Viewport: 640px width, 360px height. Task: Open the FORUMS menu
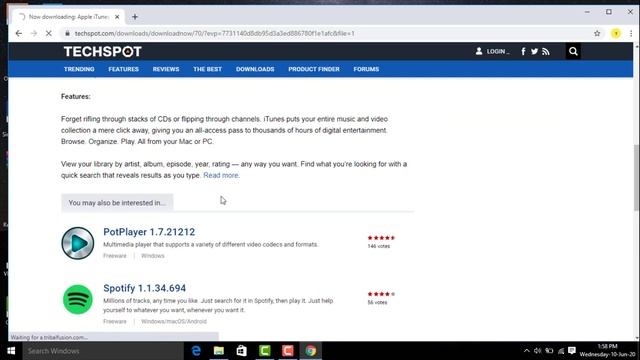point(366,69)
